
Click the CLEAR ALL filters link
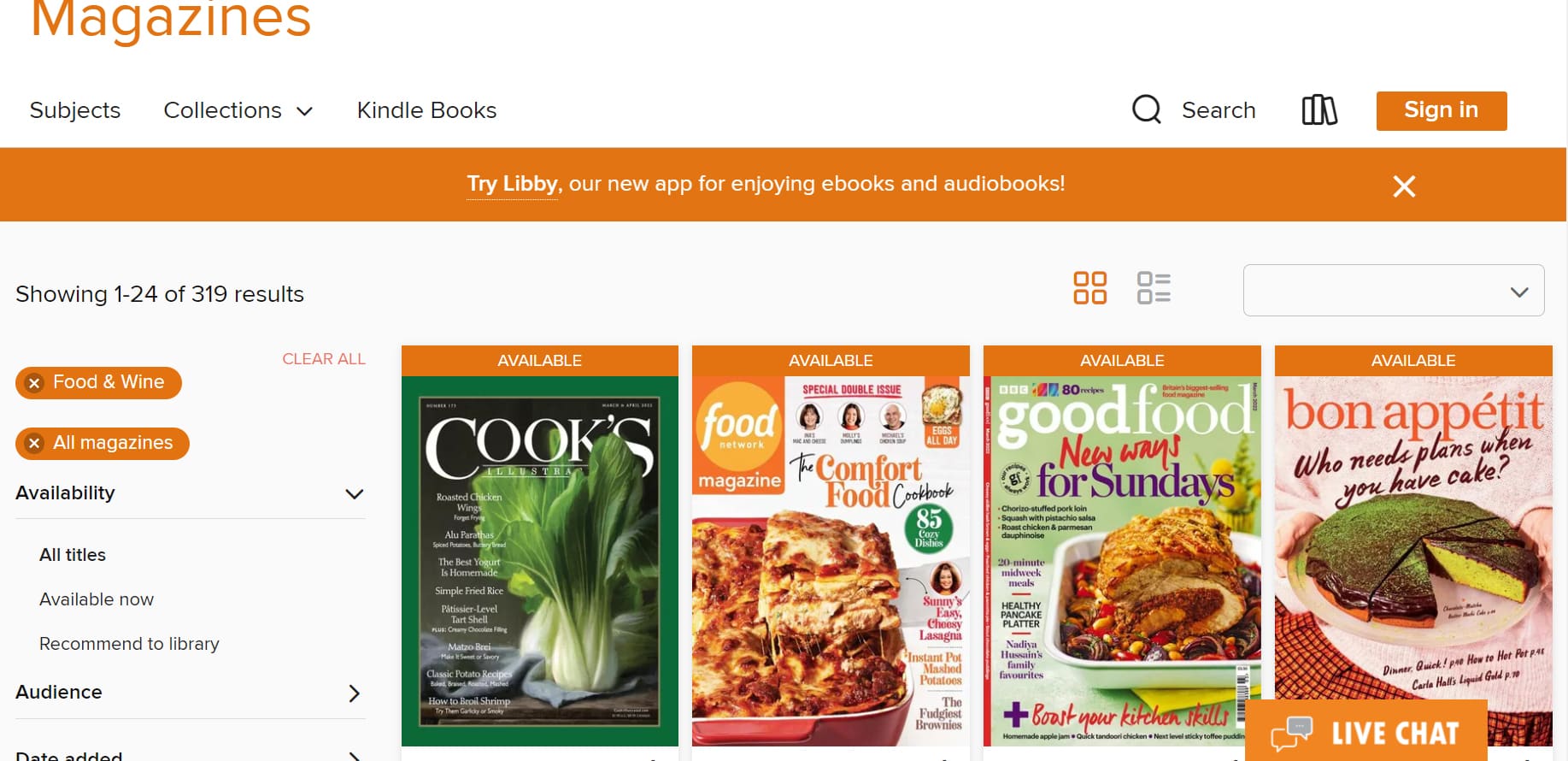click(324, 359)
